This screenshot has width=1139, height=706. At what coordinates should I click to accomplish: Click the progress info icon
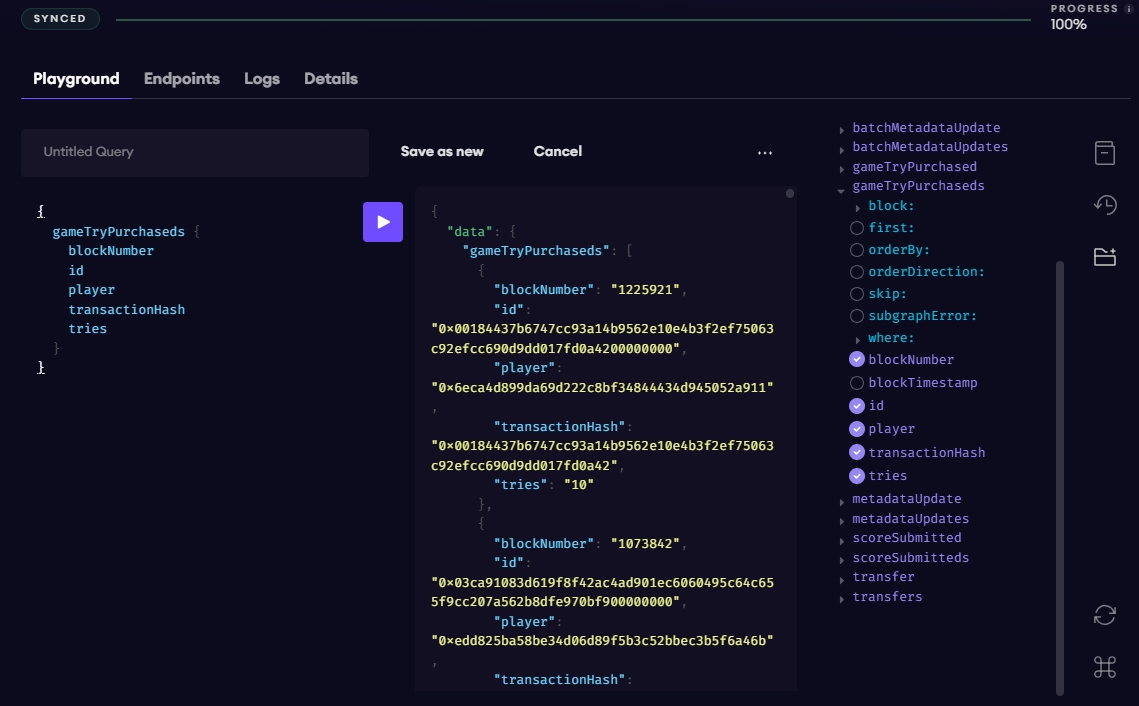(1129, 9)
